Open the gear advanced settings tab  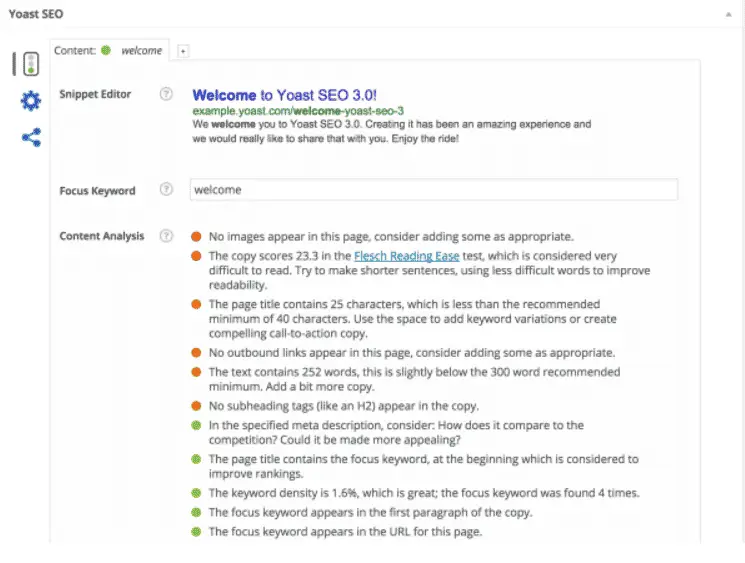coord(31,101)
